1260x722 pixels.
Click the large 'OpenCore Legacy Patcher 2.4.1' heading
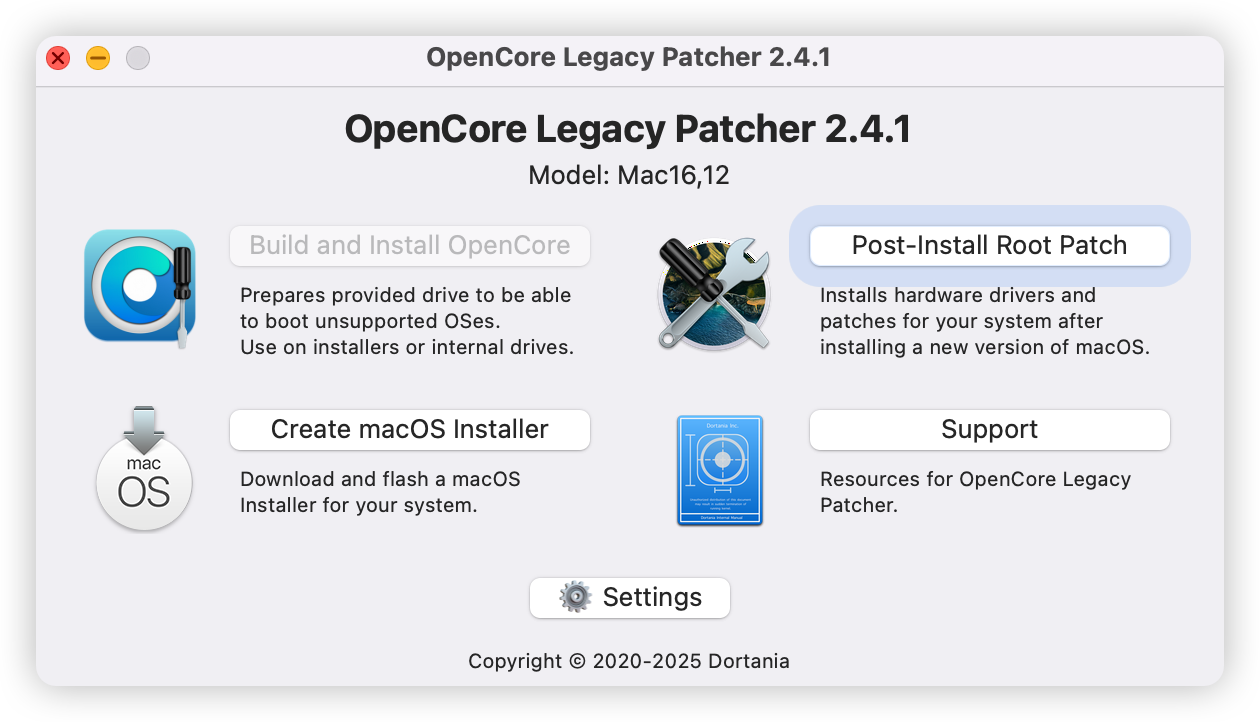628,130
